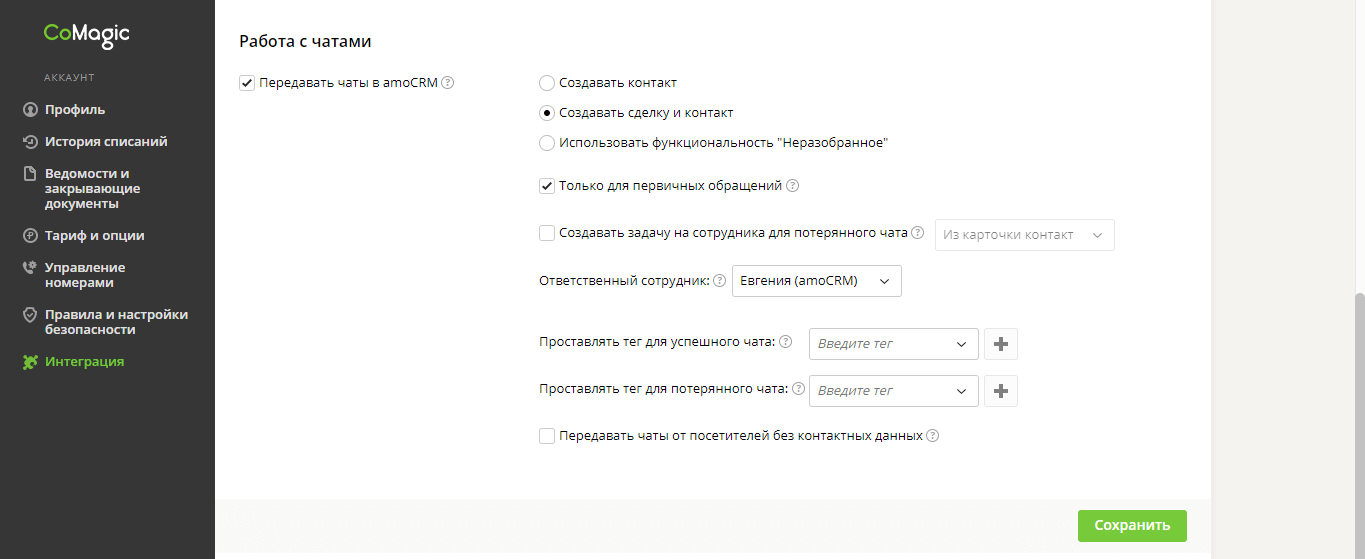Check 'Передавать чаты от посетителей без контактных данных'
Screen dimensions: 1365x559
click(547, 436)
